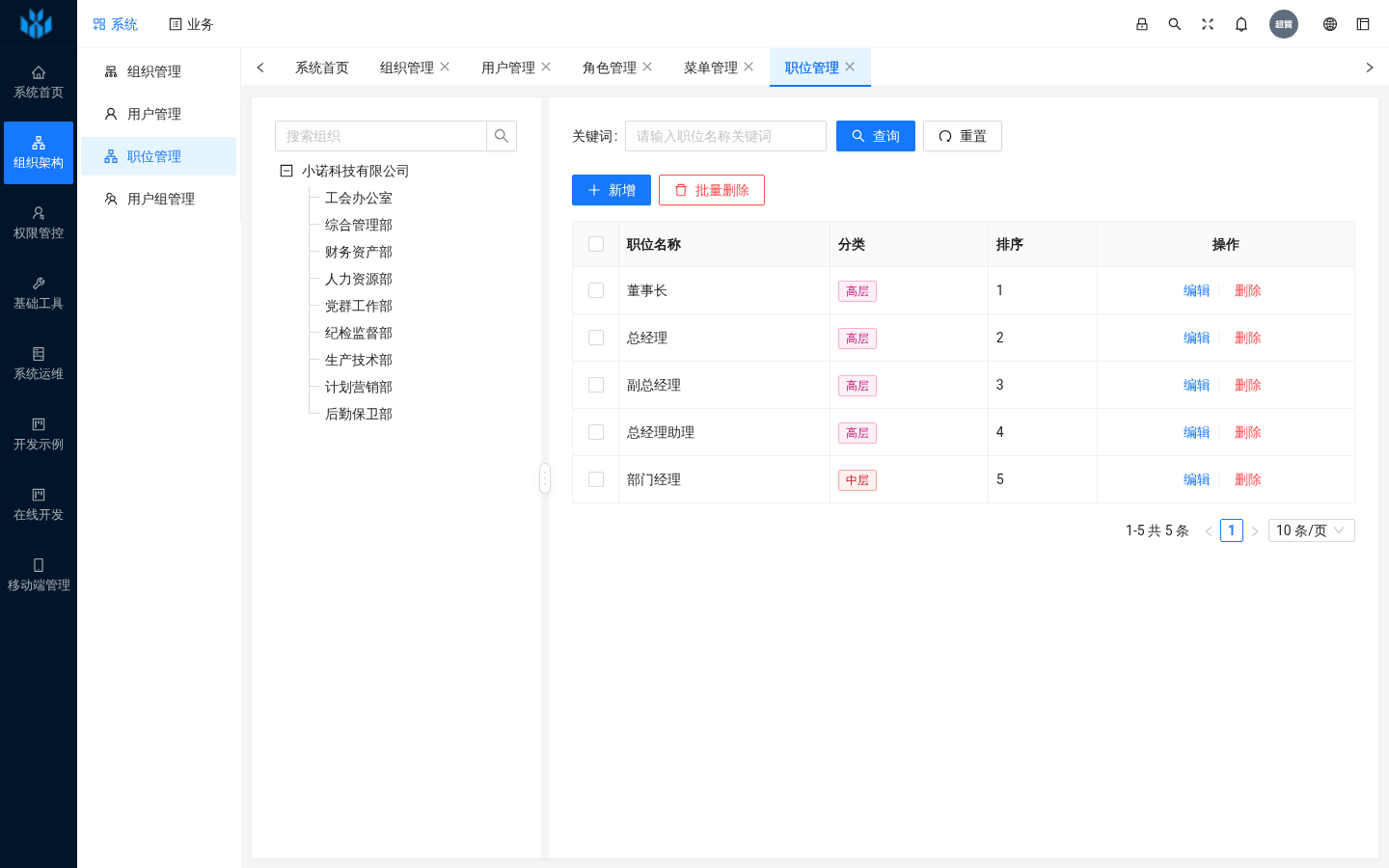Open 移动端管理 in the sidebar
This screenshot has width=1389, height=868.
39,576
